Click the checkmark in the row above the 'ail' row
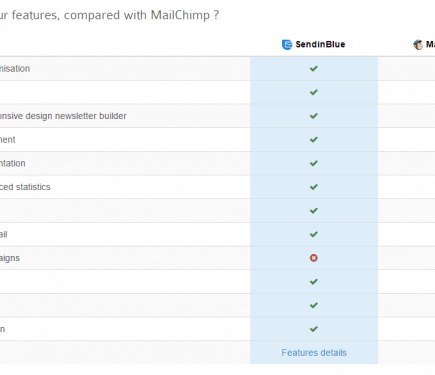 [x=314, y=211]
